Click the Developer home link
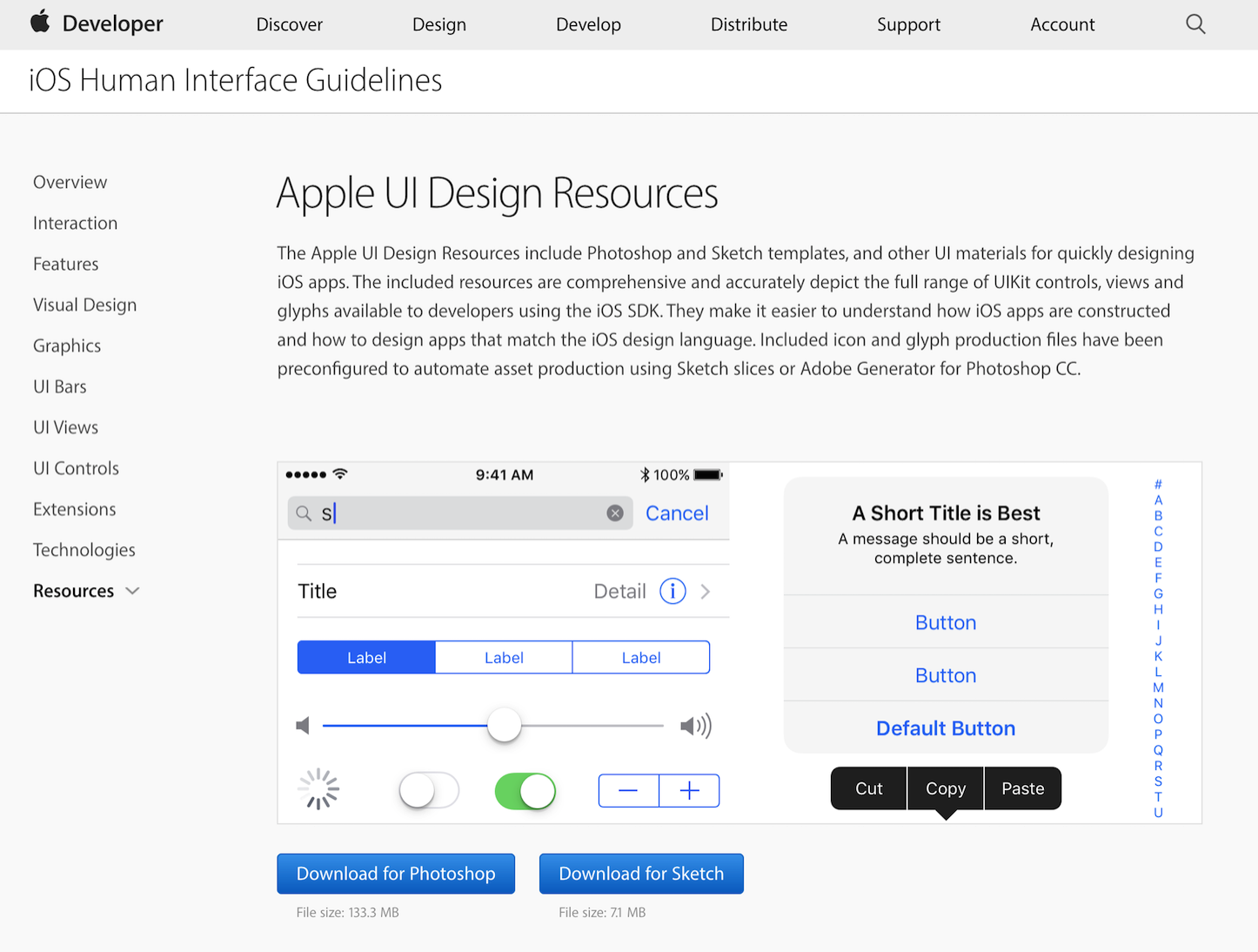 coord(113,23)
